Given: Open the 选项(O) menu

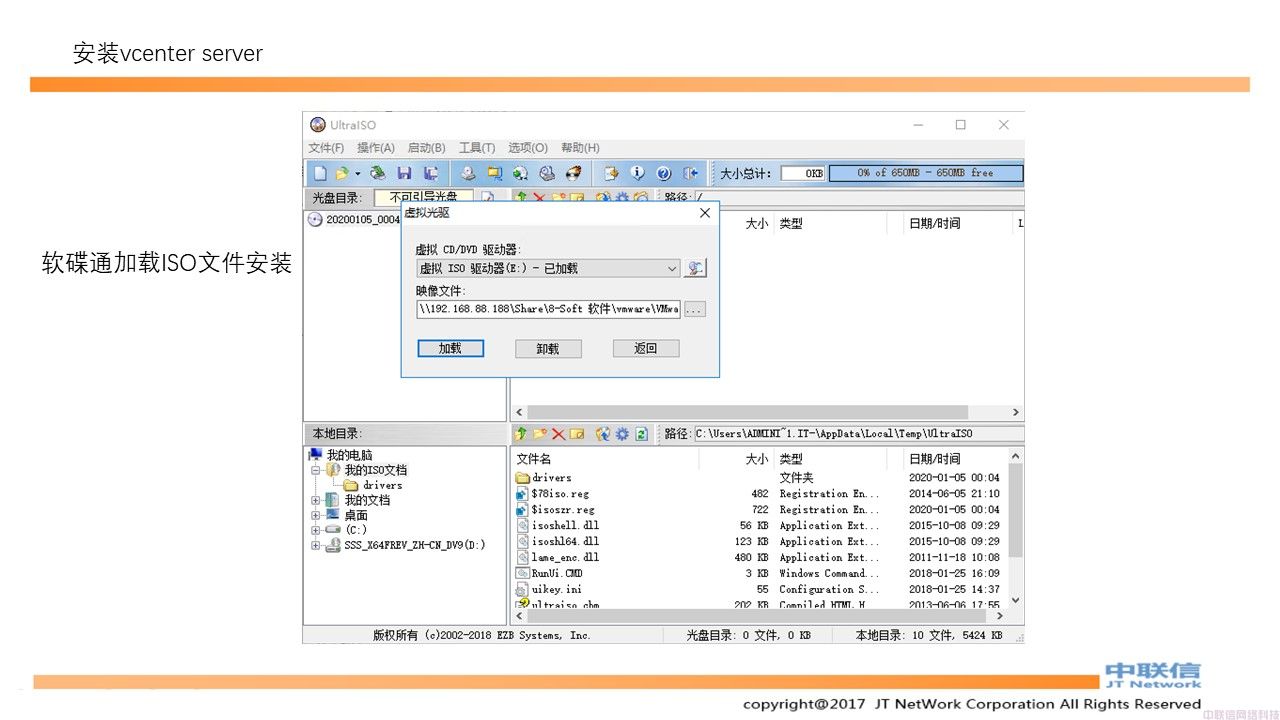Looking at the screenshot, I should click(528, 148).
